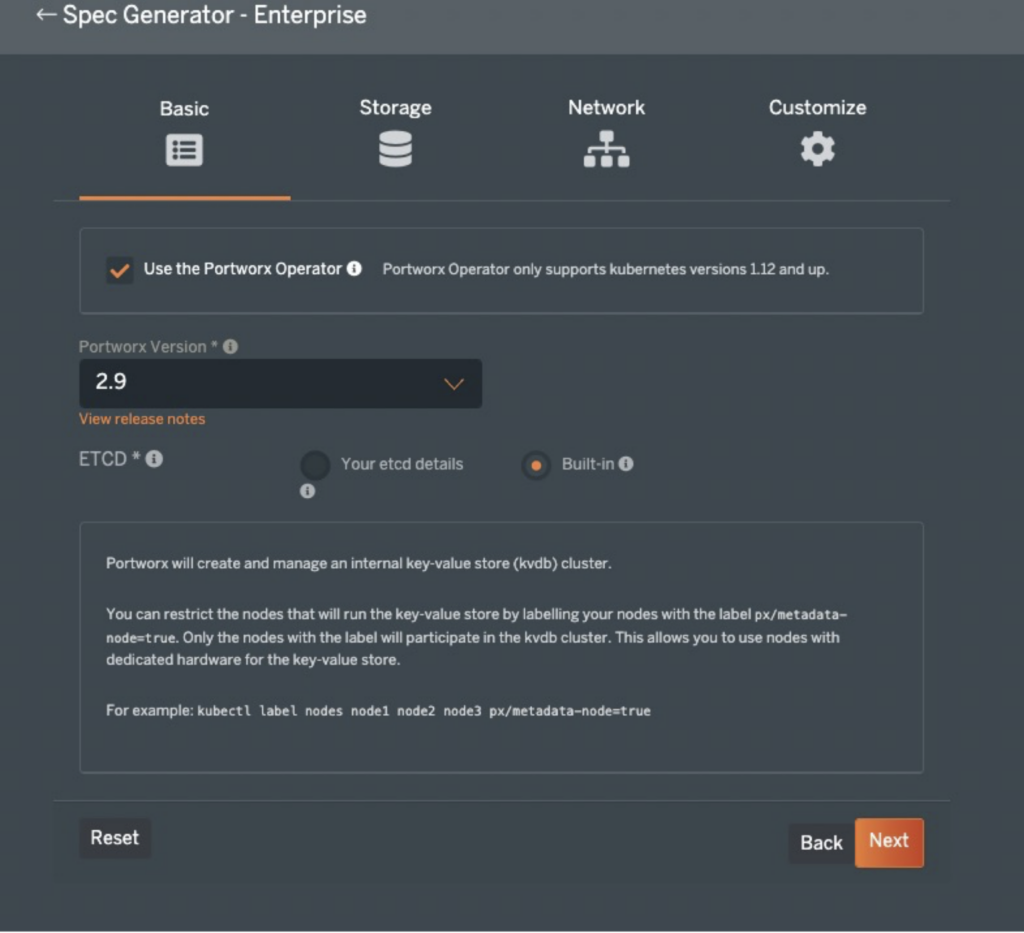Select the Basic list icon
The height and width of the screenshot is (933, 1024).
pyautogui.click(x=184, y=149)
